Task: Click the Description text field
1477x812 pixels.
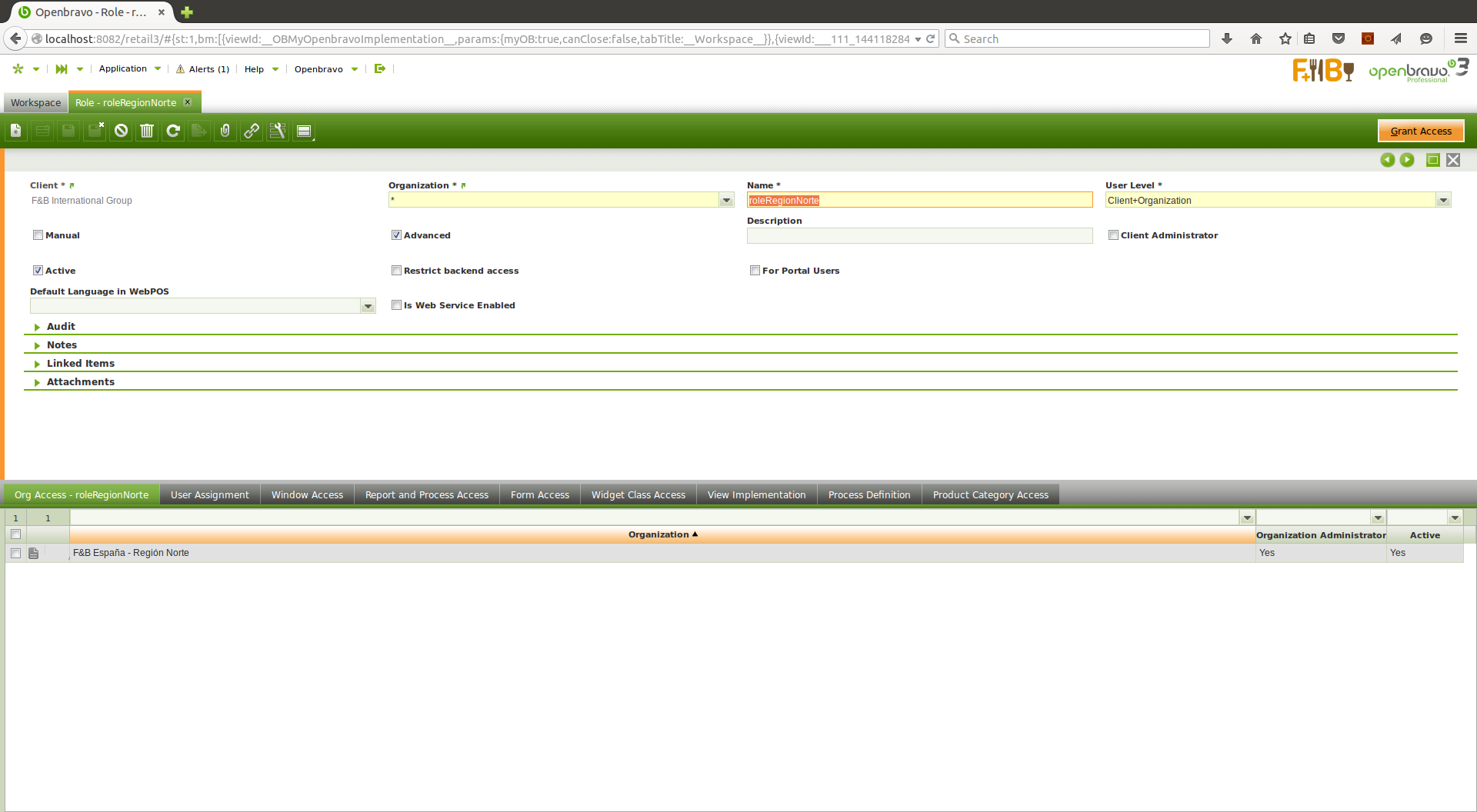Action: (x=919, y=236)
